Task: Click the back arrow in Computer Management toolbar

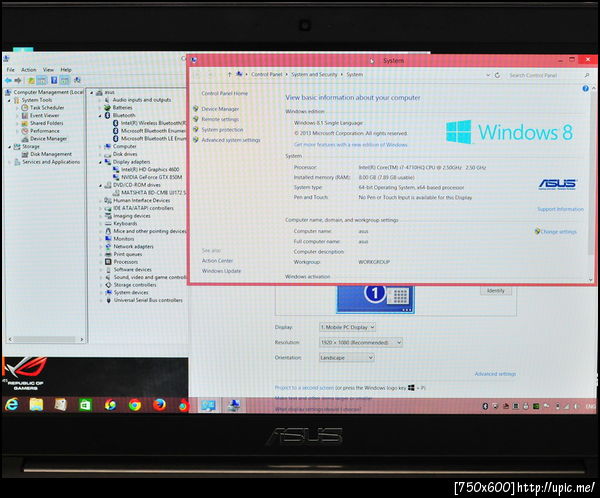Action: coord(8,80)
